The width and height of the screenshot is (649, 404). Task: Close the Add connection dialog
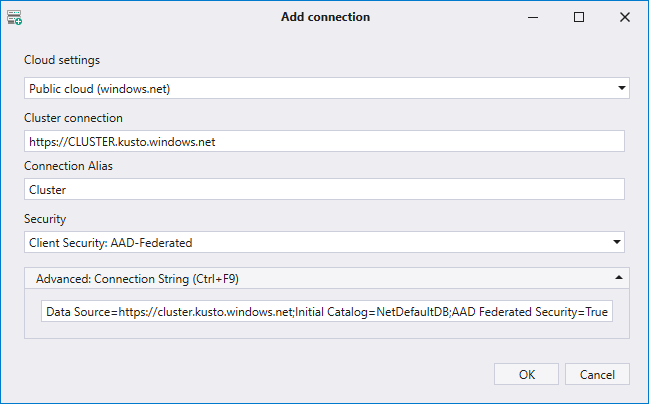pos(624,17)
